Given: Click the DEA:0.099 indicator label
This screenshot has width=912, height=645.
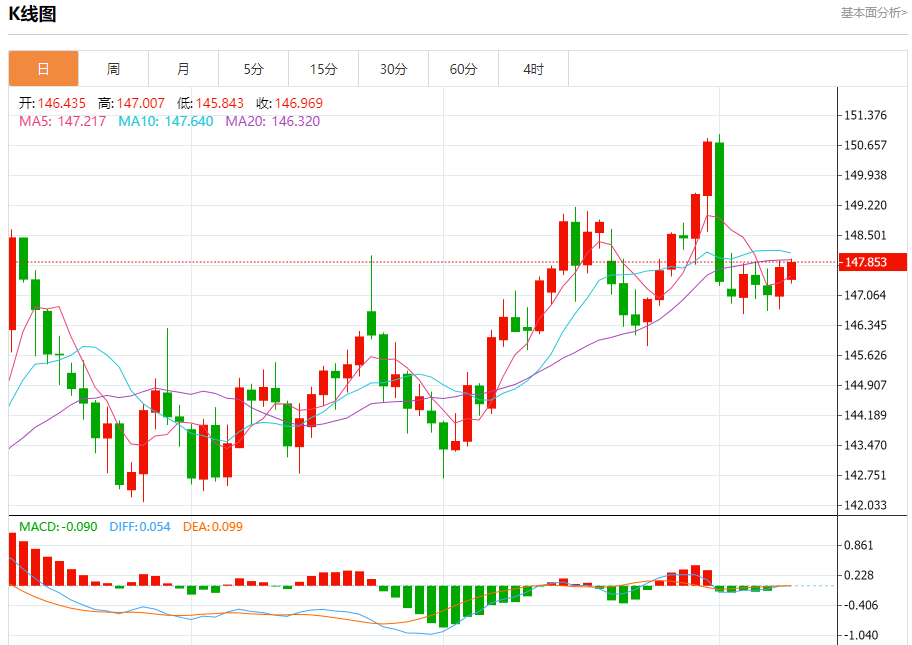Looking at the screenshot, I should [x=213, y=527].
